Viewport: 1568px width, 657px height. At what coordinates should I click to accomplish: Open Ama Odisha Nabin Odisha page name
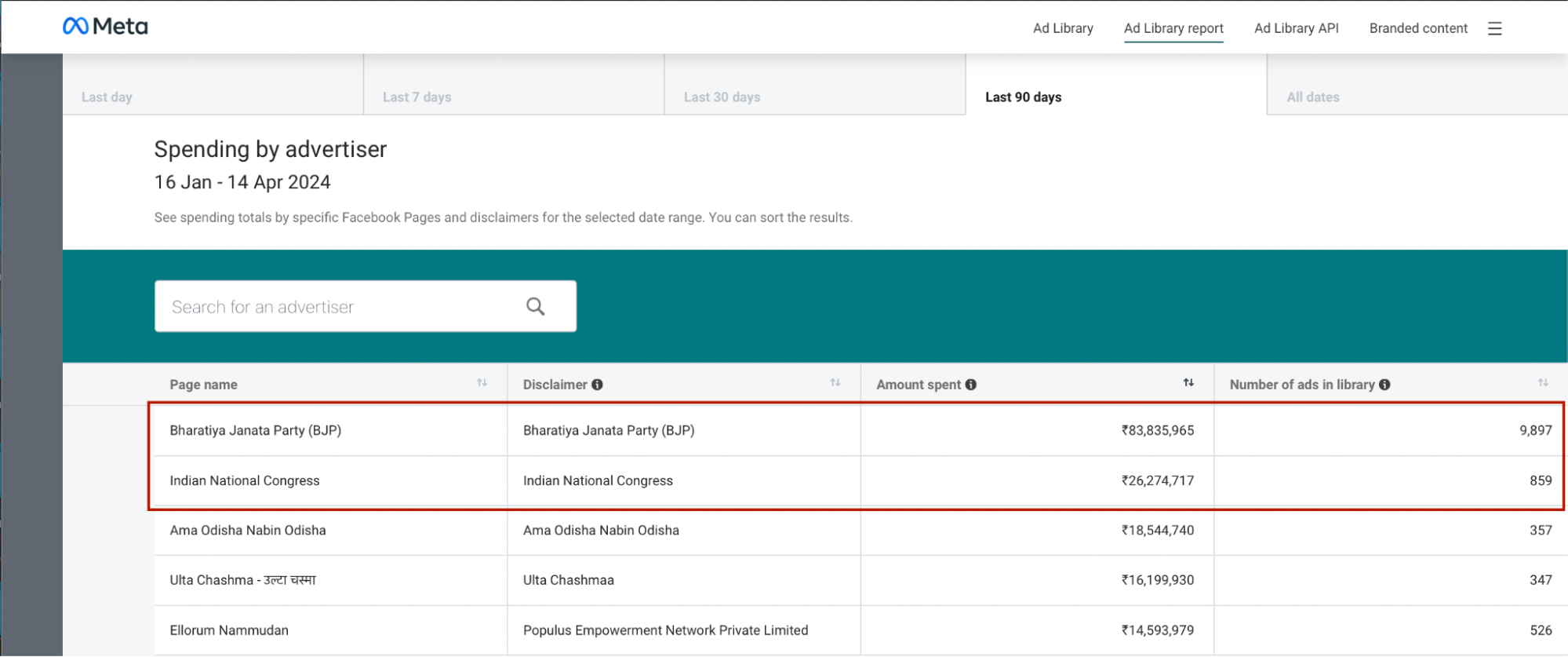(248, 530)
